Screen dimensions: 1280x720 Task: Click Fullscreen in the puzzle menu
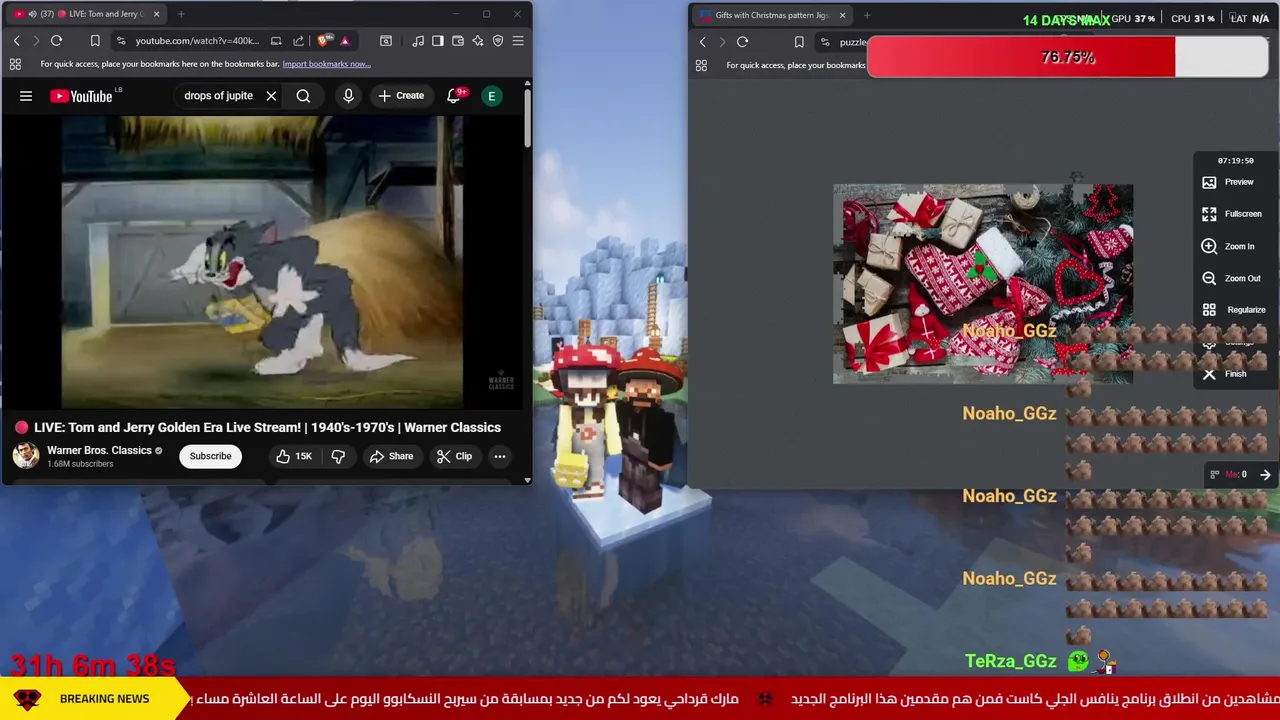[x=1231, y=214]
